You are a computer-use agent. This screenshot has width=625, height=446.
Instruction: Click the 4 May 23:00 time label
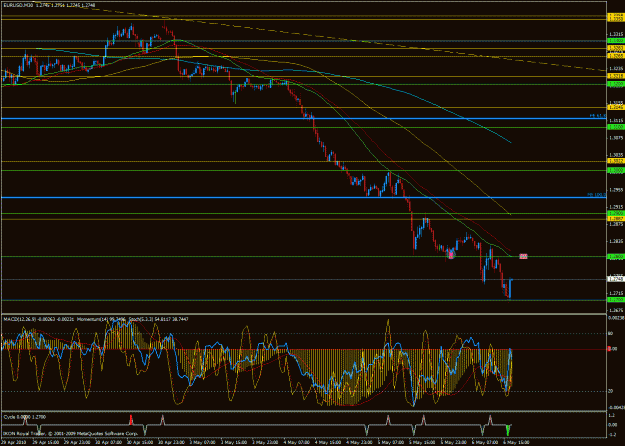pos(359,443)
